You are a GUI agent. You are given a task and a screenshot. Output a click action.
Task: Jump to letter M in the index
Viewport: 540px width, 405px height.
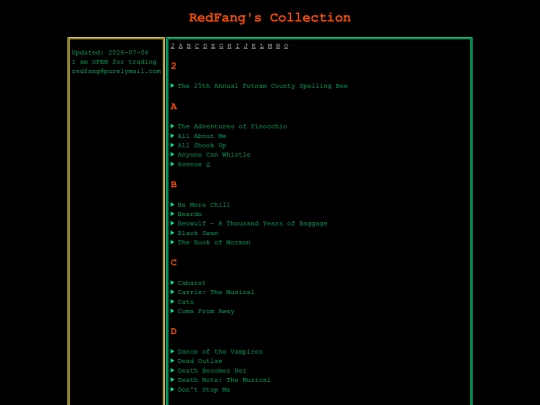pos(270,46)
